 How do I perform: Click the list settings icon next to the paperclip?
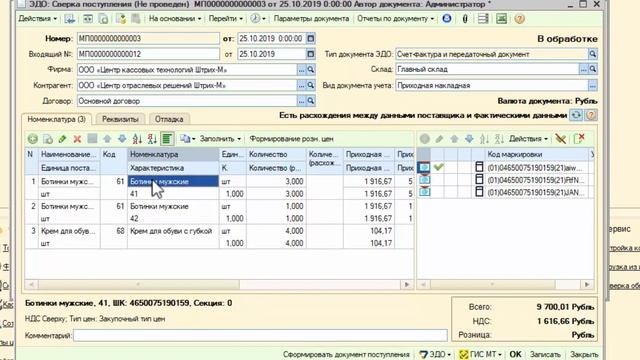click(x=483, y=19)
